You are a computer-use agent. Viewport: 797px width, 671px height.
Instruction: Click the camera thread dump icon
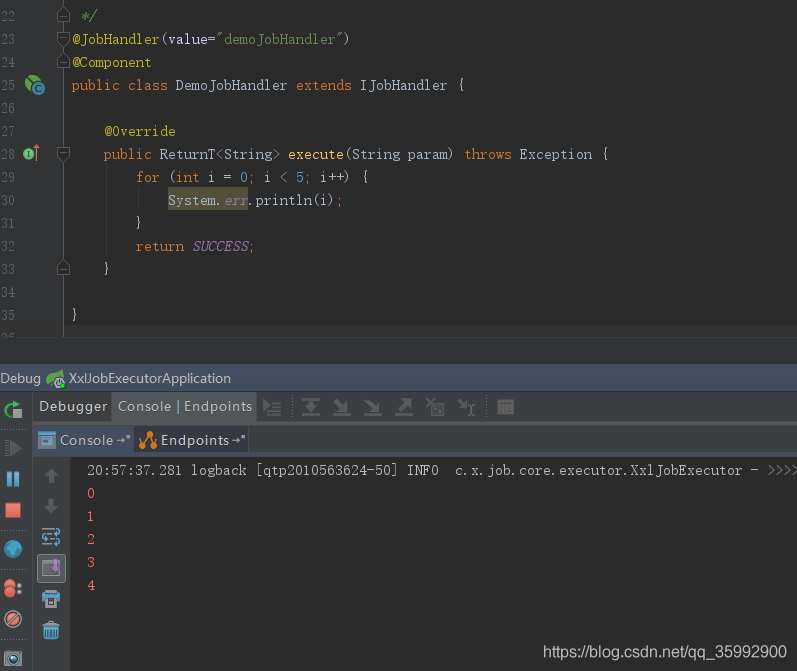click(13, 658)
